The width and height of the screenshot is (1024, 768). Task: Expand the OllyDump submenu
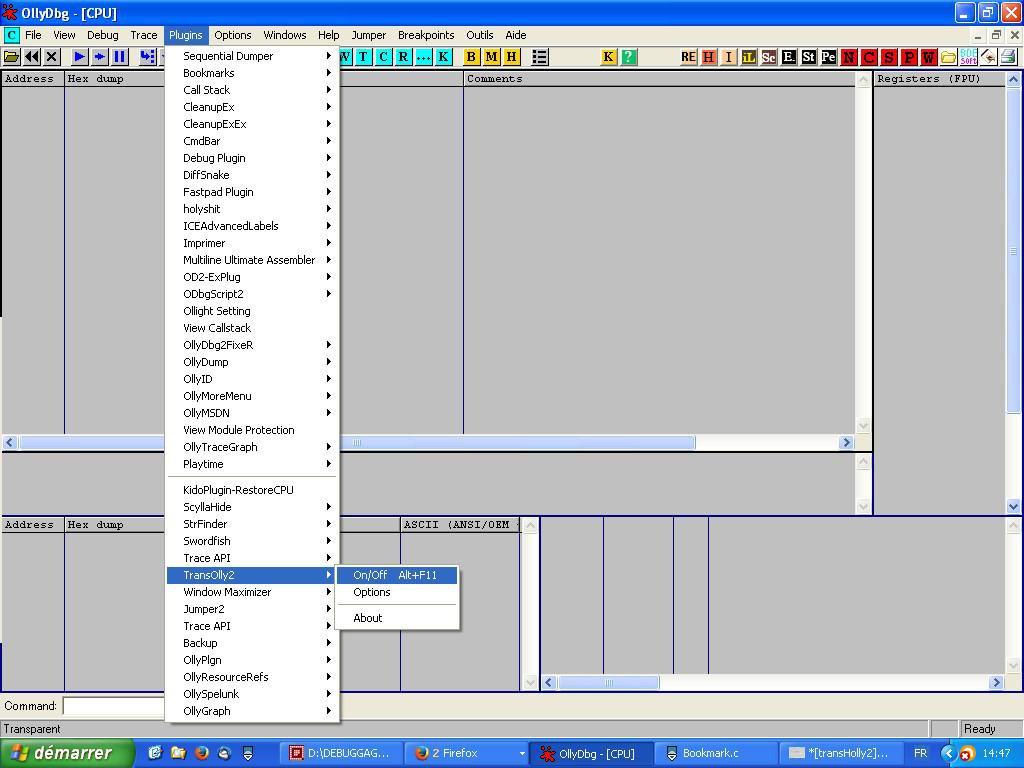click(251, 362)
